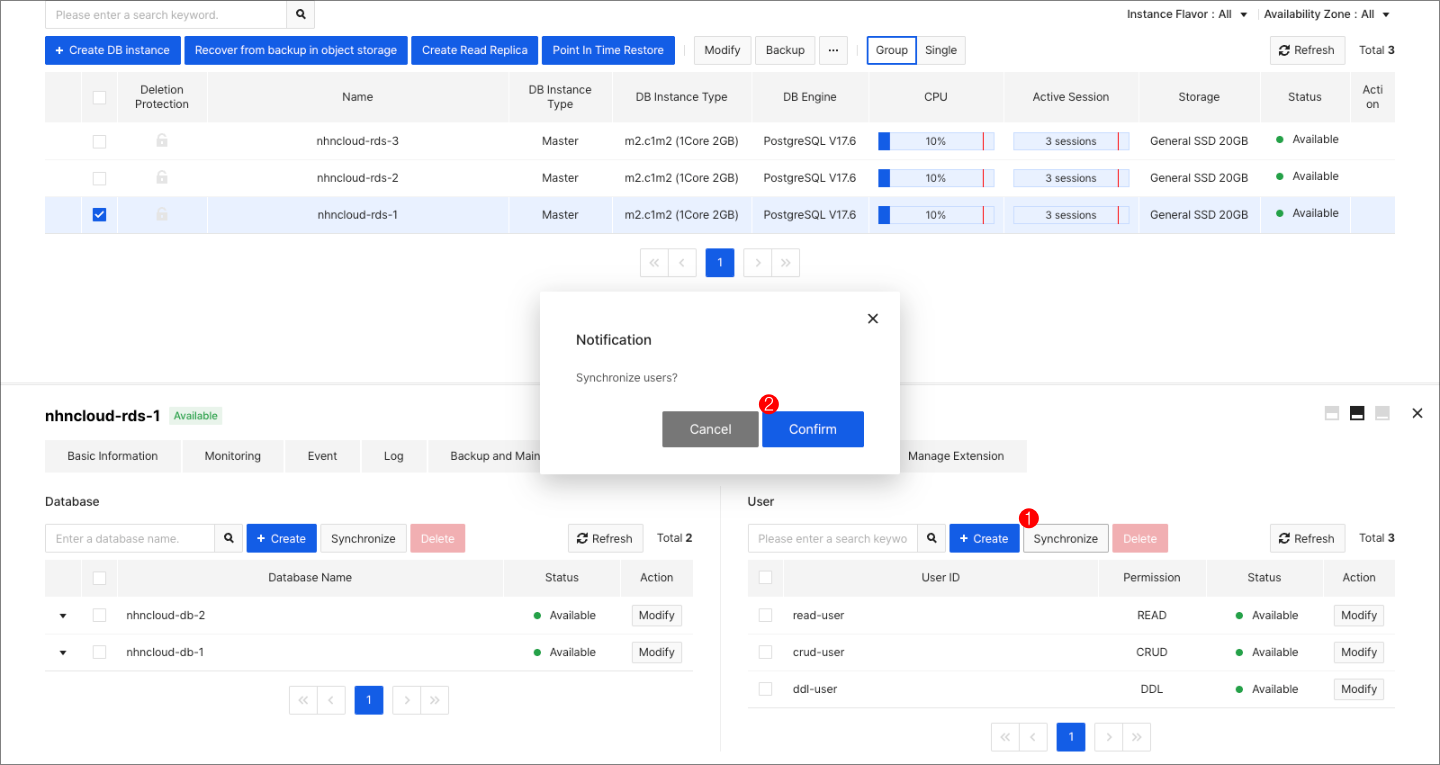Click the search icon in the database name field
Image resolution: width=1440 pixels, height=765 pixels.
point(229,538)
